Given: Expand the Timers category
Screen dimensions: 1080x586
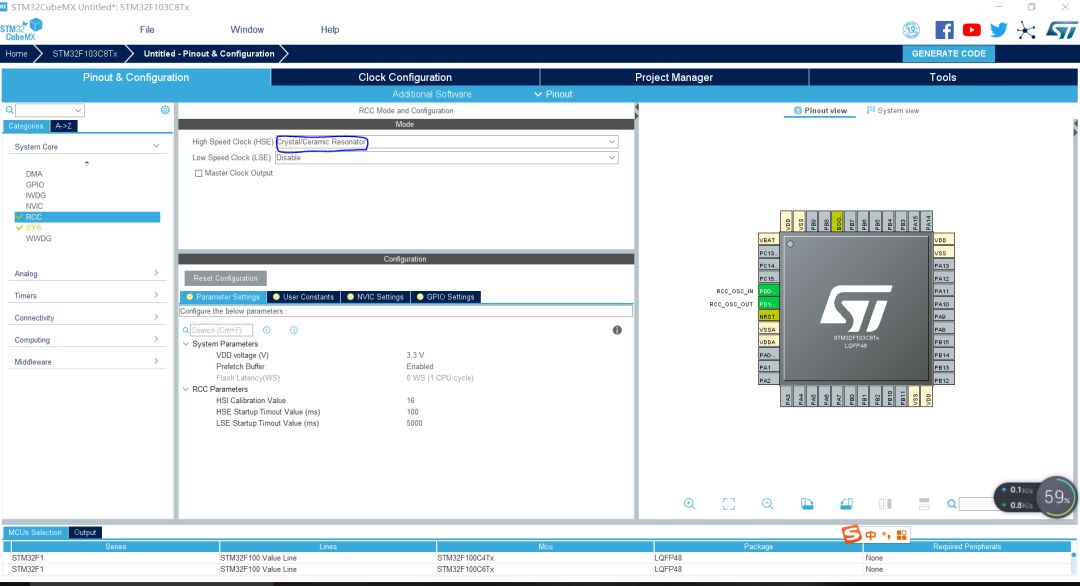Looking at the screenshot, I should point(156,295).
